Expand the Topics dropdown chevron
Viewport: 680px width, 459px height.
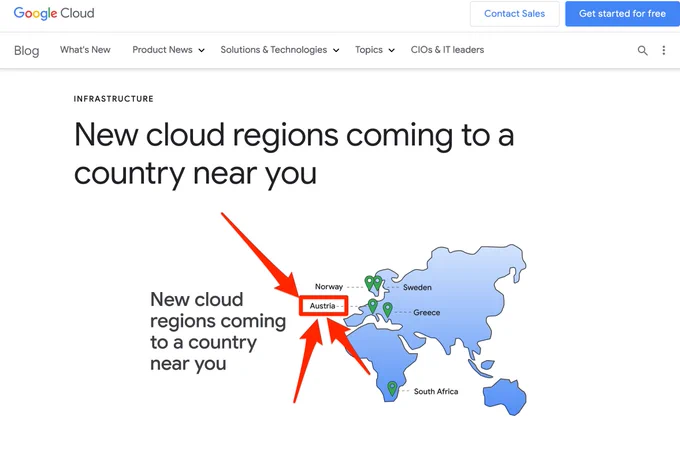(x=391, y=50)
